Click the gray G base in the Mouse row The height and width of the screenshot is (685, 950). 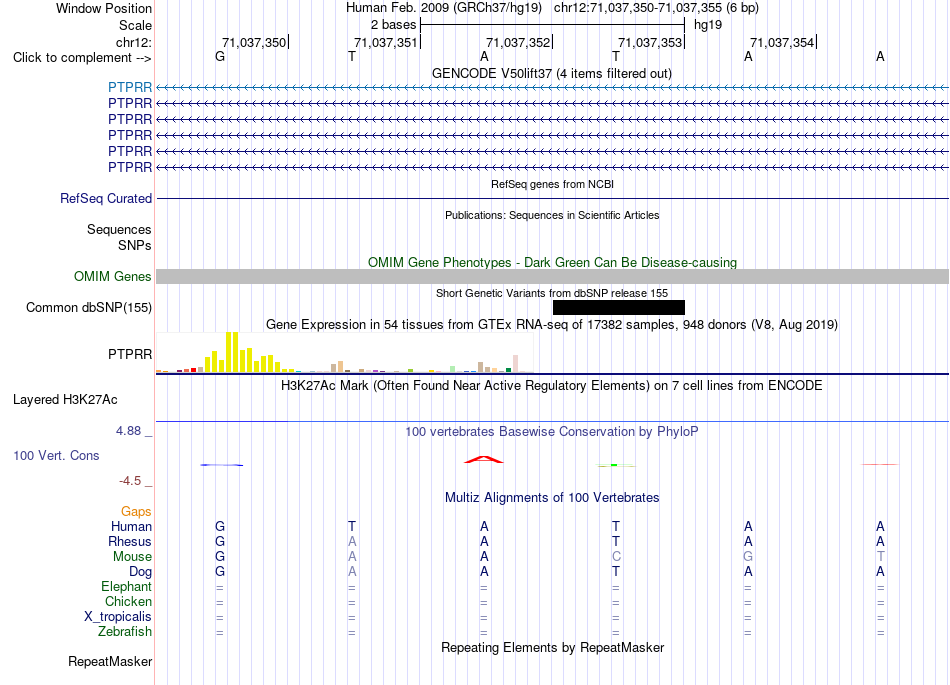pos(748,557)
